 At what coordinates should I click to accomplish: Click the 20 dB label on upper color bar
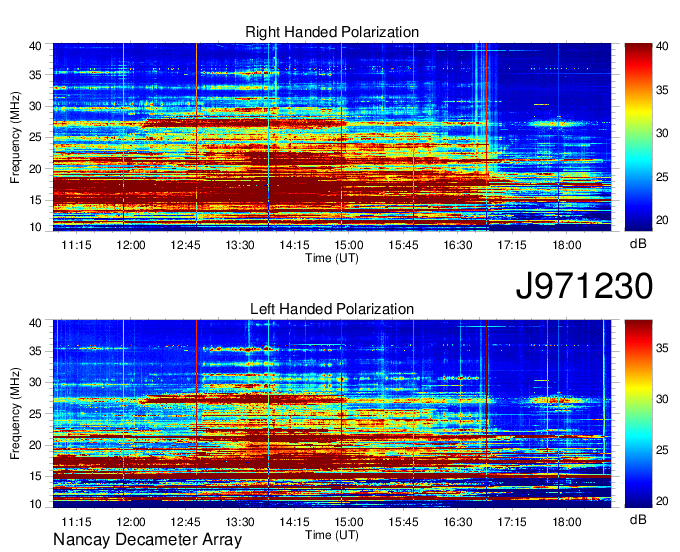pyautogui.click(x=662, y=220)
